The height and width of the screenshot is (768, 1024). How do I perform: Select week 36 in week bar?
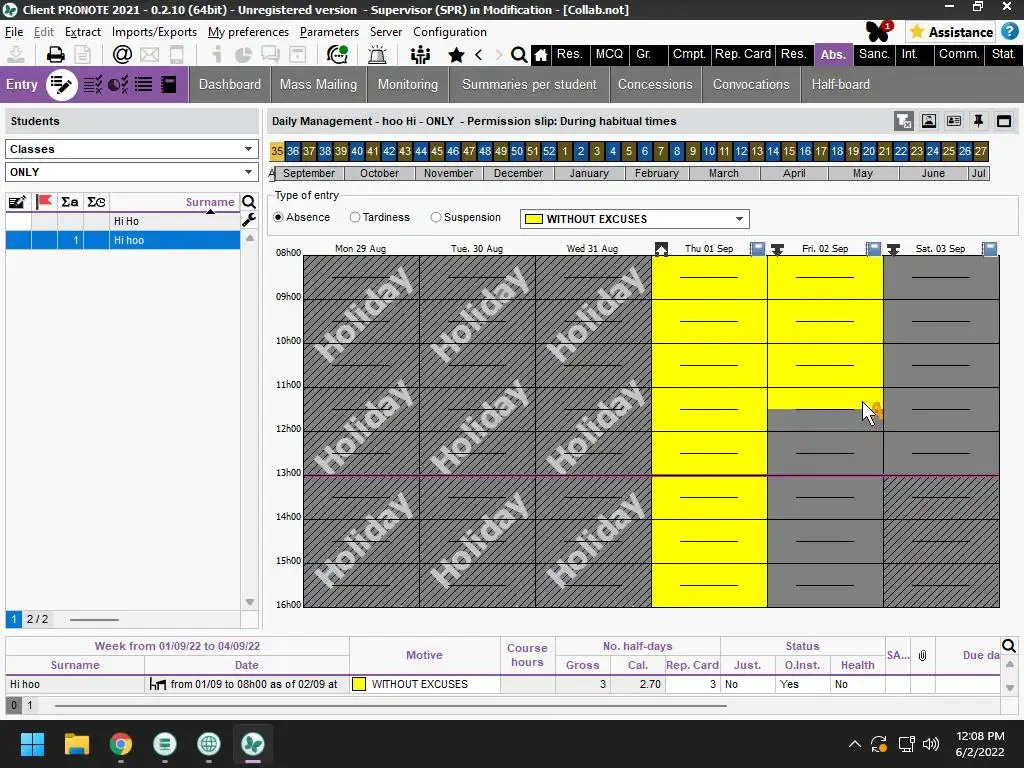(x=293, y=151)
